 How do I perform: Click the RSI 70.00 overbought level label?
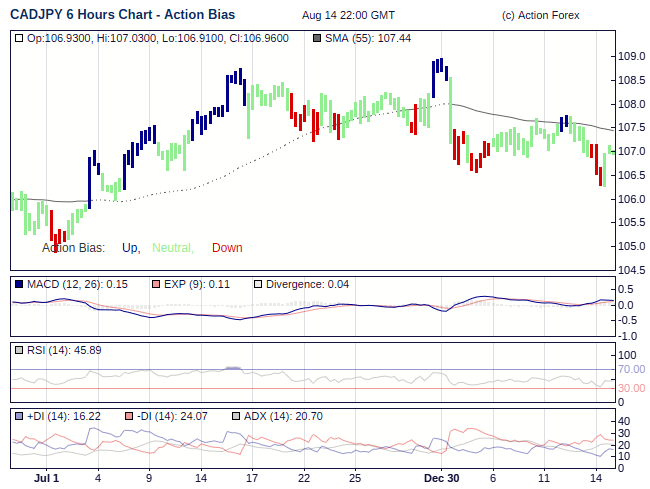(631, 369)
